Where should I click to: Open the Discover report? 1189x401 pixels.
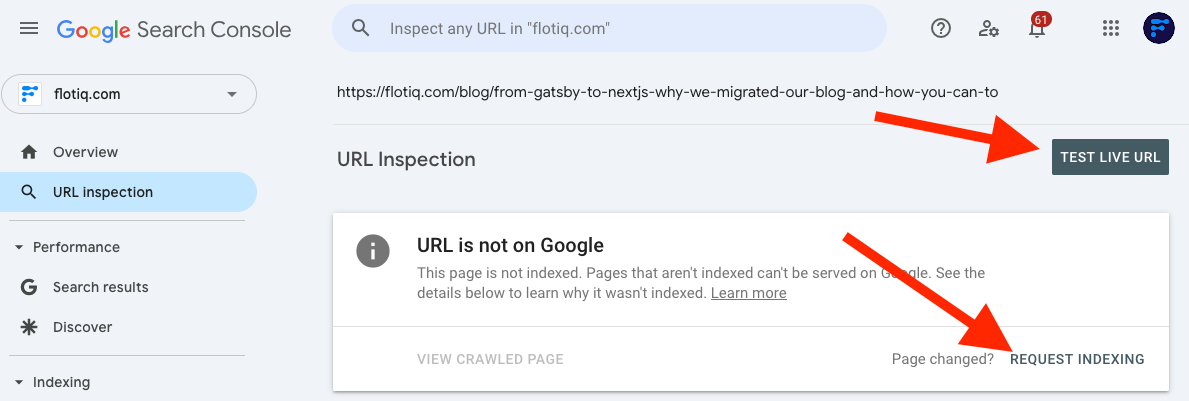[82, 327]
